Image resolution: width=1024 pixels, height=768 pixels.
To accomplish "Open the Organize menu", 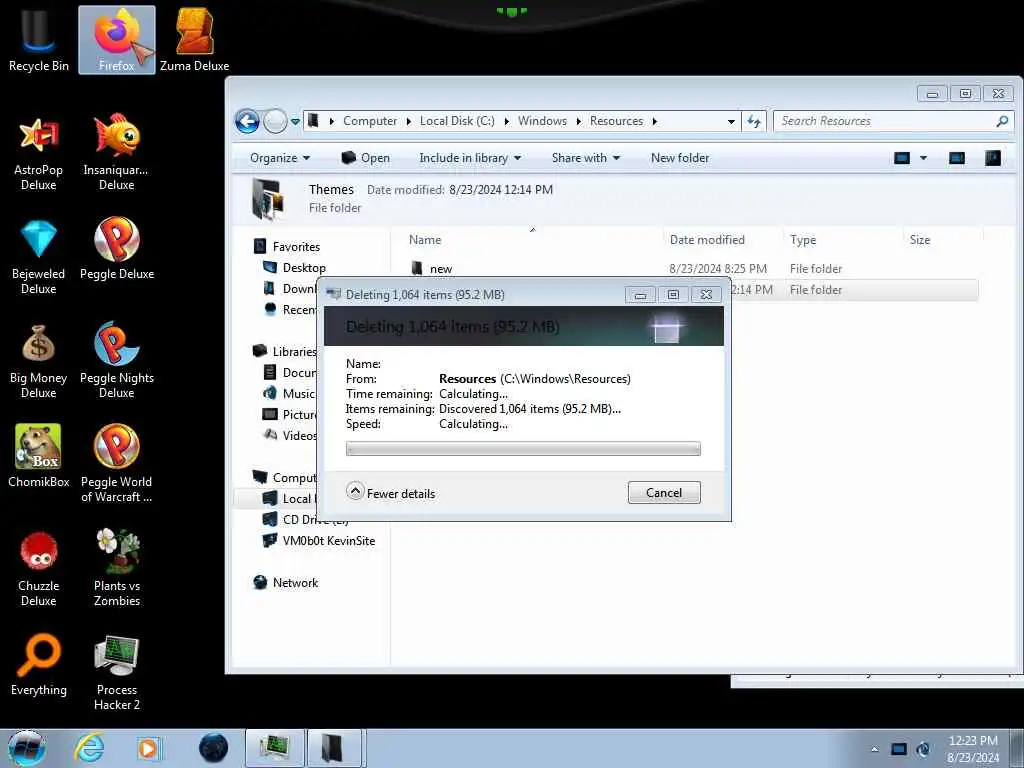I will pos(280,158).
